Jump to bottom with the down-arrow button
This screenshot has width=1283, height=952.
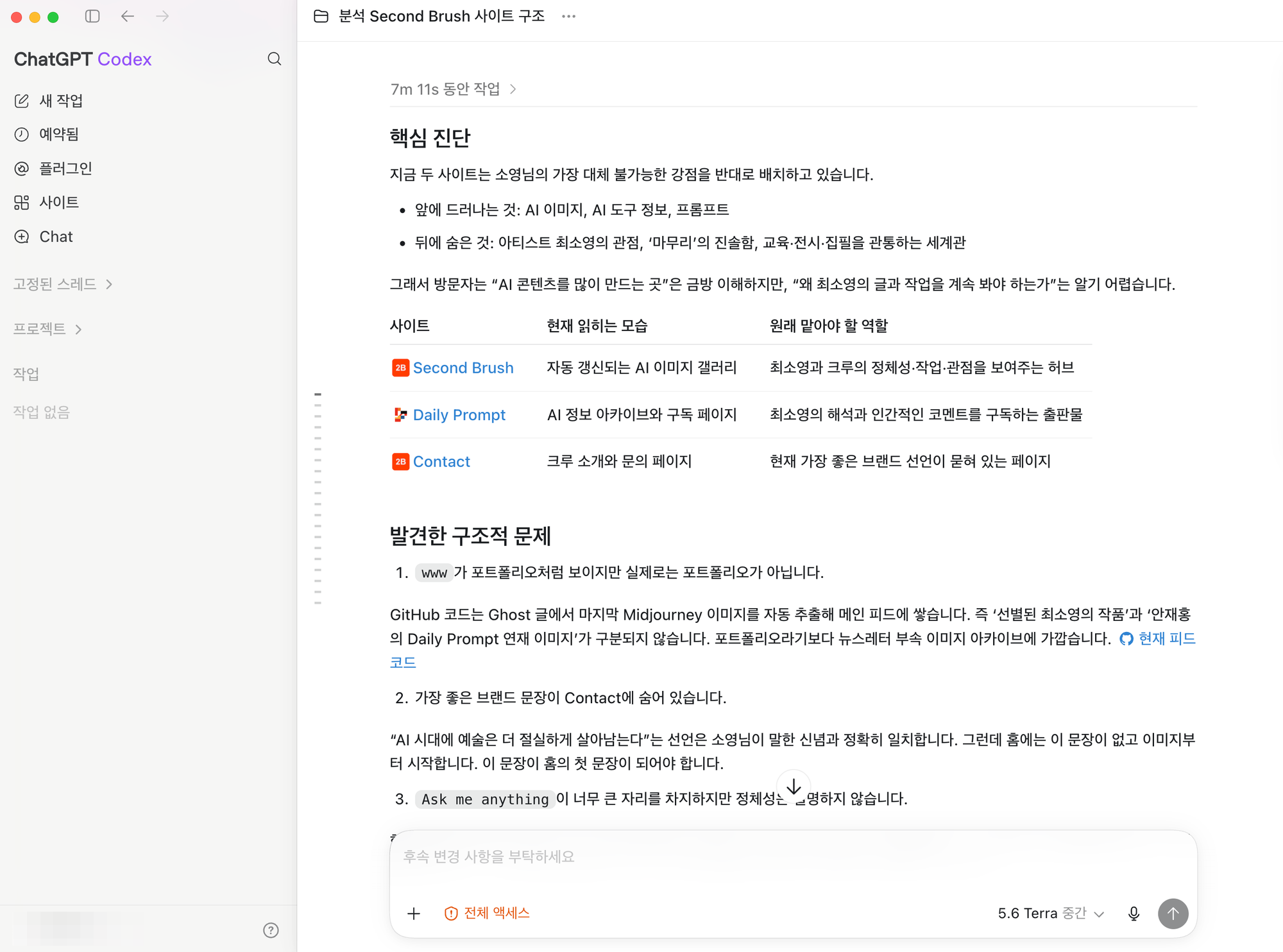(794, 786)
